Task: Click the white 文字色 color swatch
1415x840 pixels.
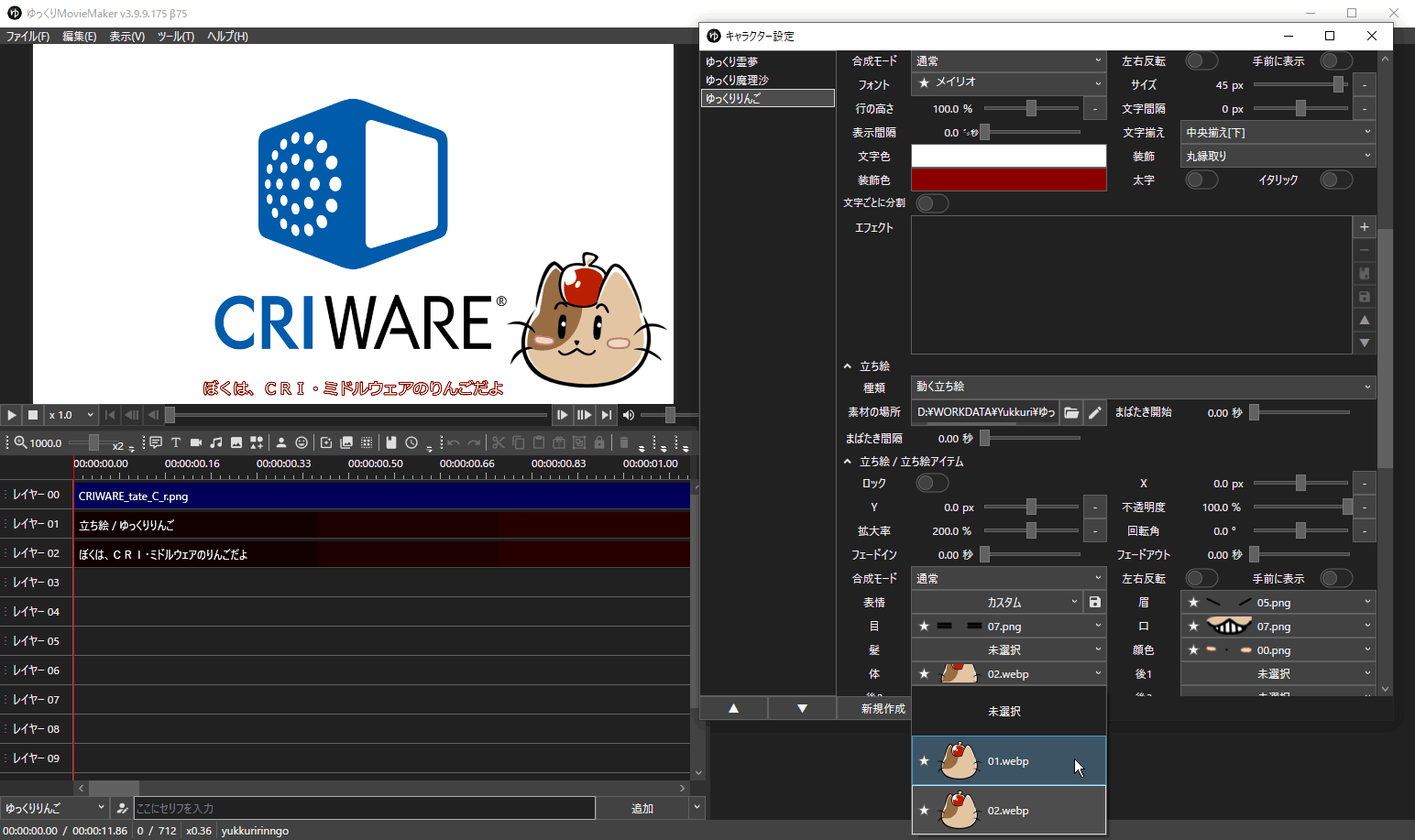Action: click(1009, 156)
